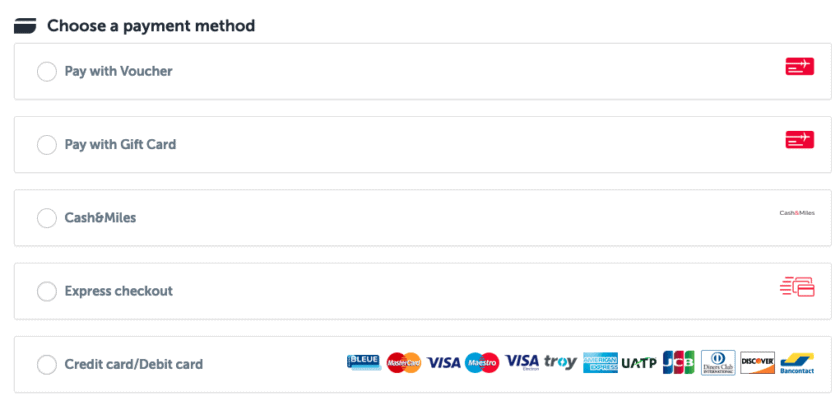Viewport: 840px width, 401px height.
Task: Click the Maestro card logo
Action: coord(482,362)
